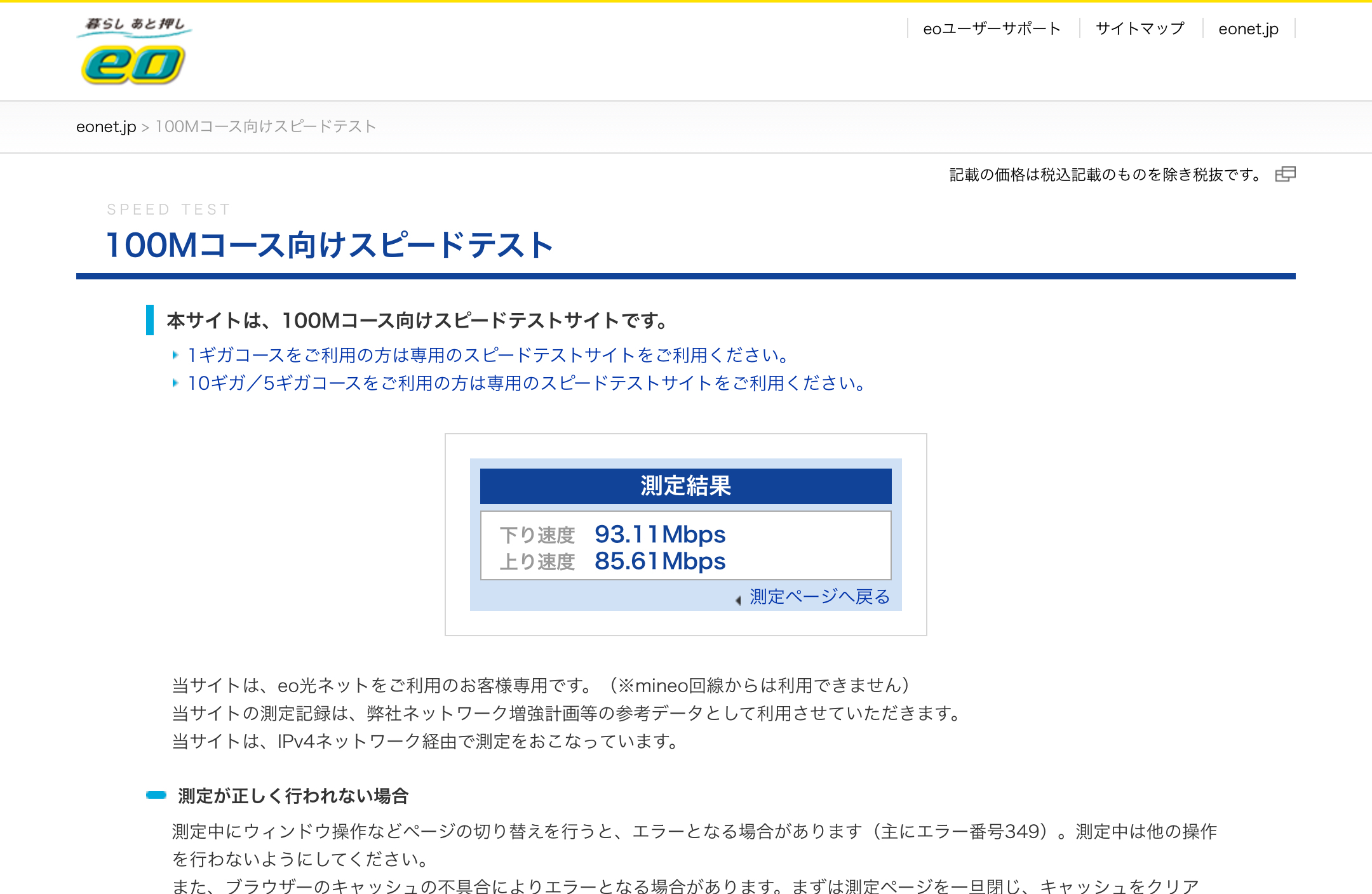Click the 100Mコース向けスピードテスト breadcrumb text
The height and width of the screenshot is (894, 1372).
(266, 126)
